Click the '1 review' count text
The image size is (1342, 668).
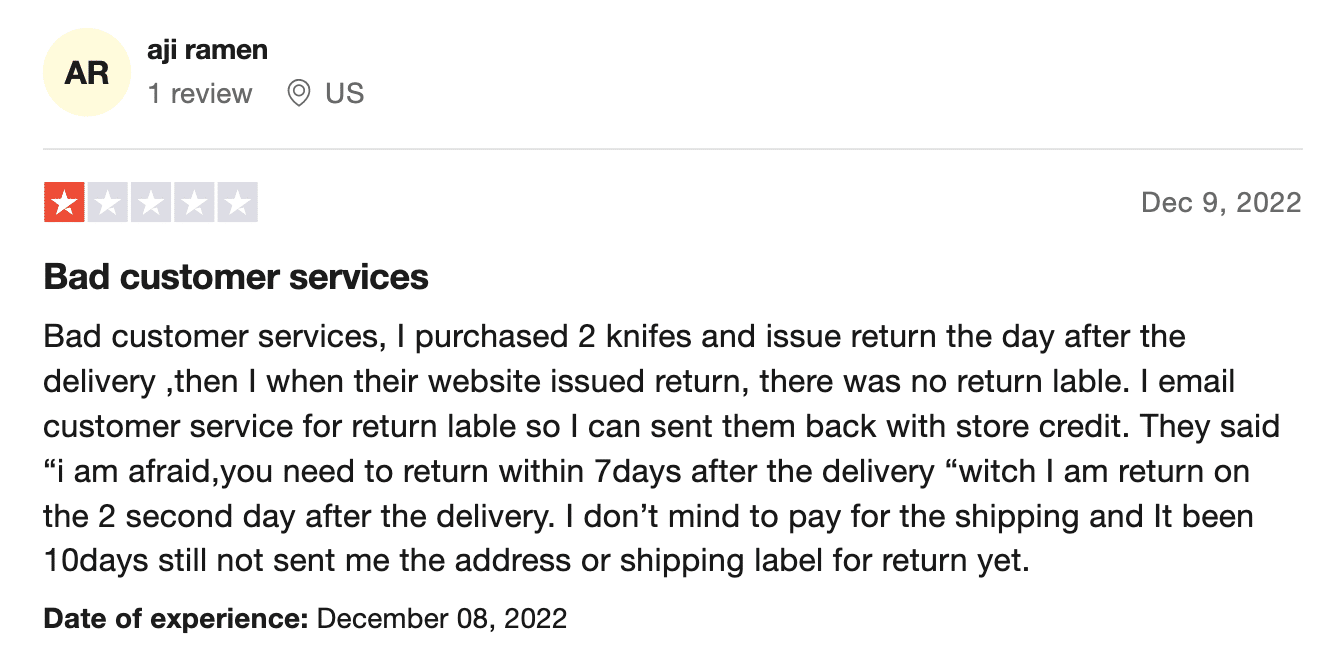tap(199, 94)
